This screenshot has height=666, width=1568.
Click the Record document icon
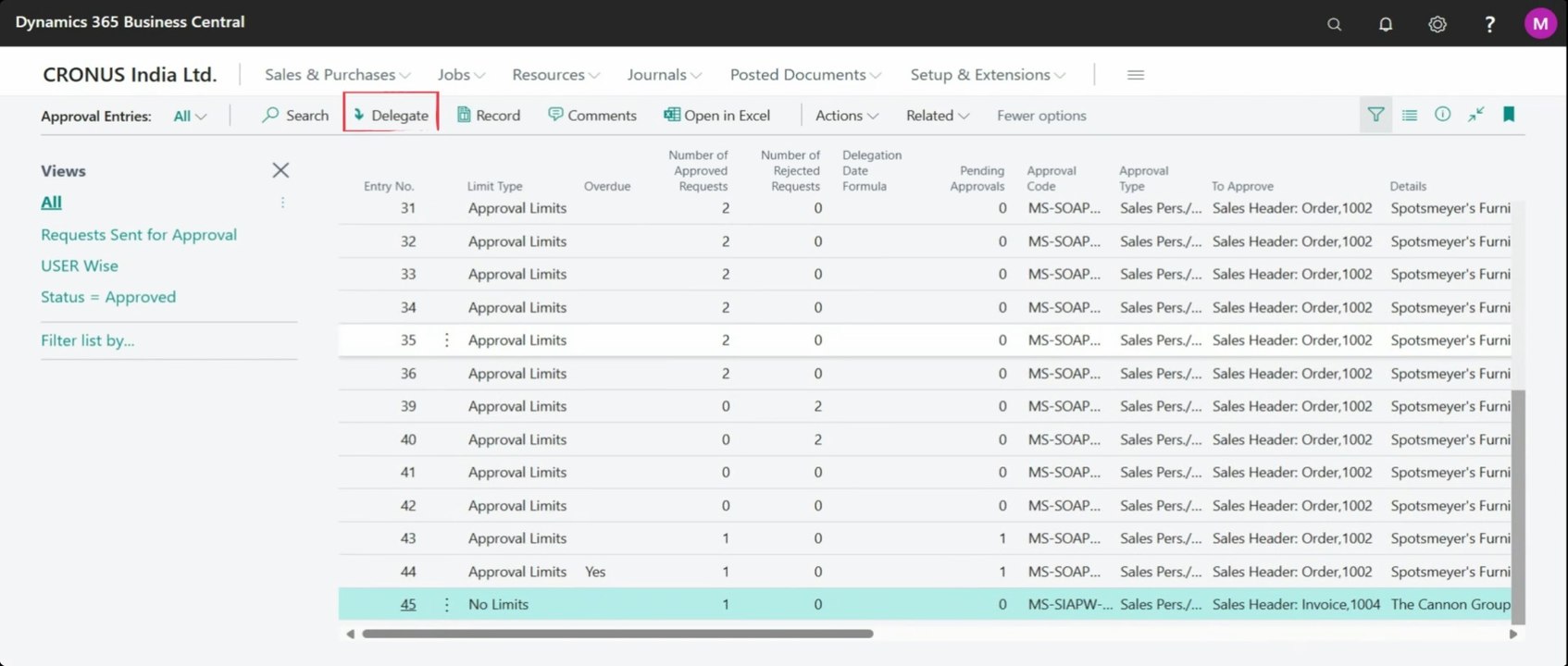coord(464,116)
